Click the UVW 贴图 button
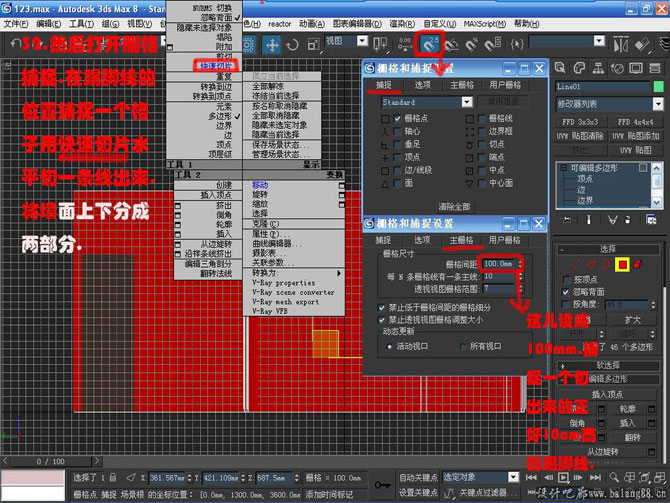The image size is (670, 503). [x=635, y=150]
